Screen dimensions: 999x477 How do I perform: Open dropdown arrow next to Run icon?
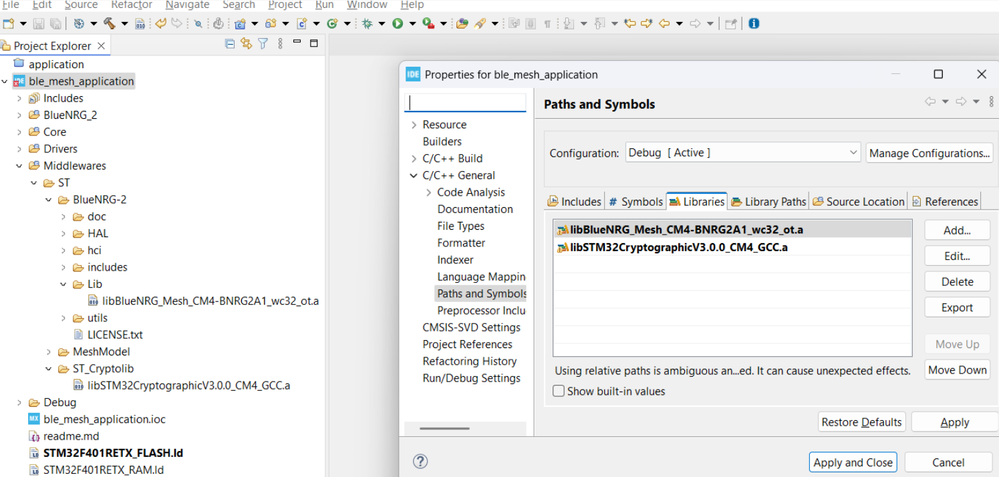coord(412,24)
